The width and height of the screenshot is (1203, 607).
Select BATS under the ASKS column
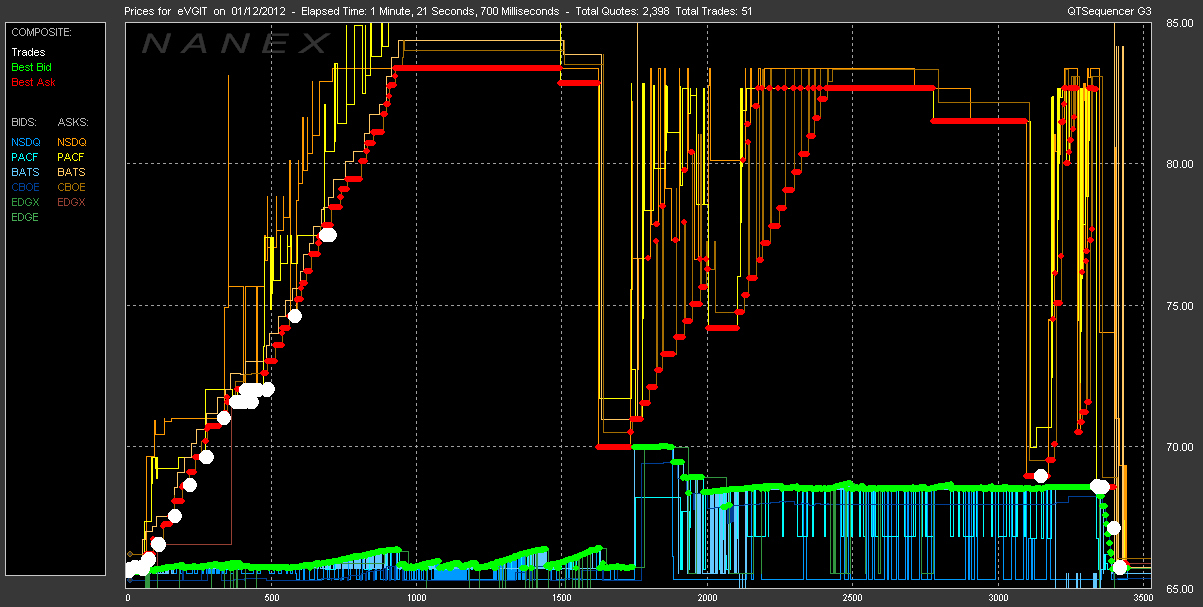72,172
